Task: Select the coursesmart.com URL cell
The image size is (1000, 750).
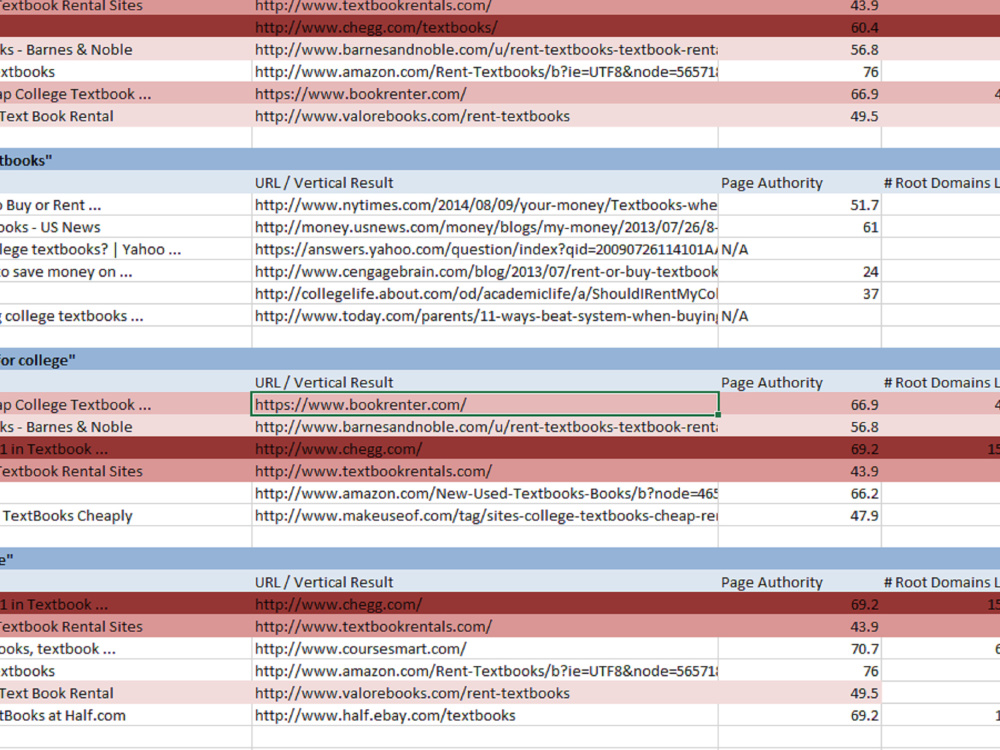Action: click(x=485, y=649)
